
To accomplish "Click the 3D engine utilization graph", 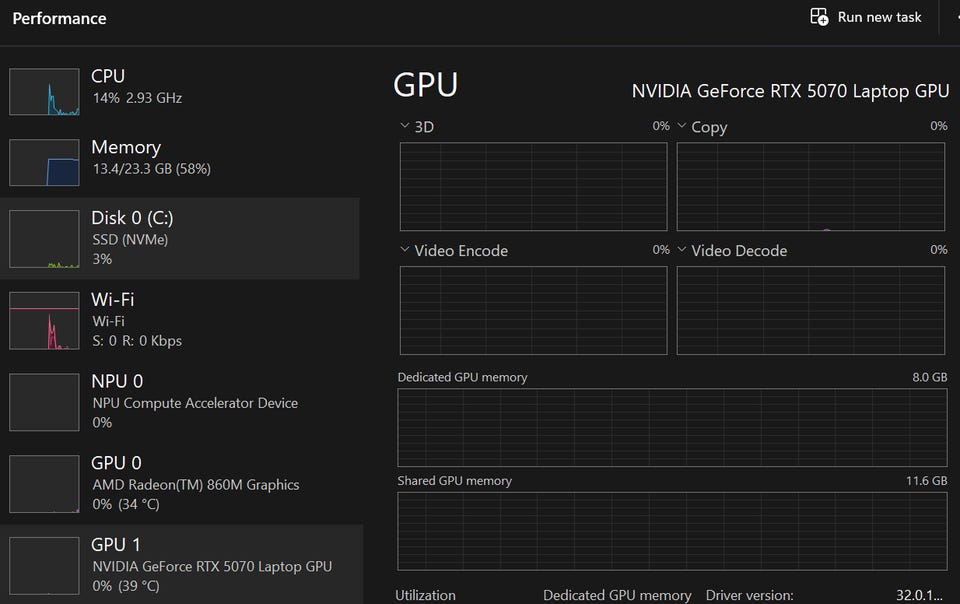I will point(533,187).
